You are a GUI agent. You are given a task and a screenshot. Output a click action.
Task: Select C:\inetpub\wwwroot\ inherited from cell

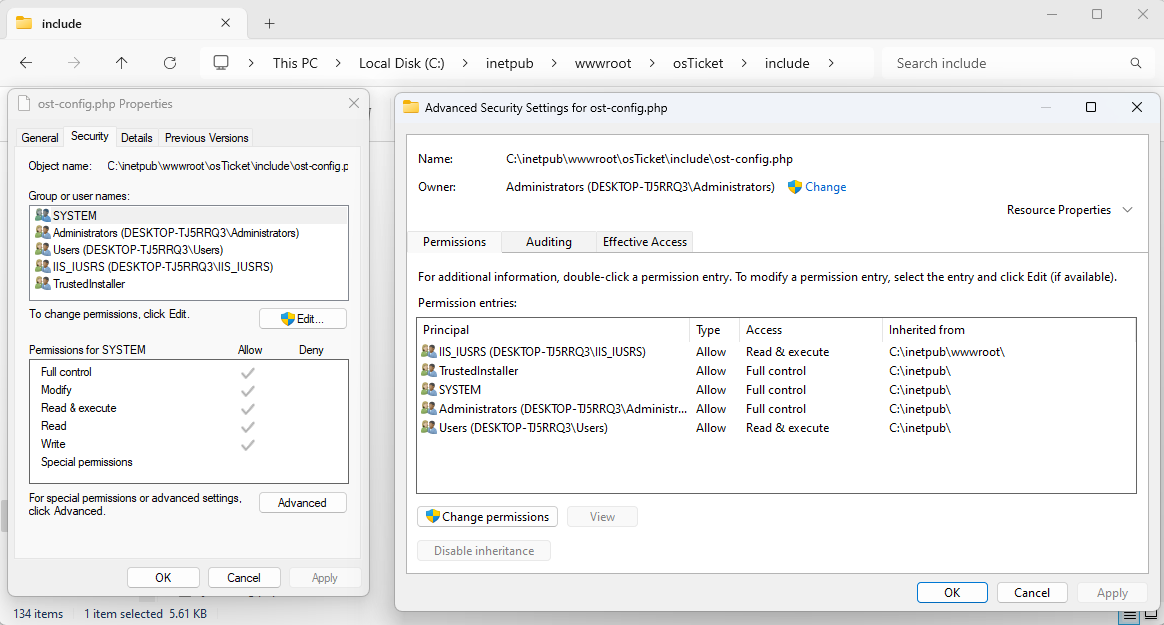click(x=947, y=352)
